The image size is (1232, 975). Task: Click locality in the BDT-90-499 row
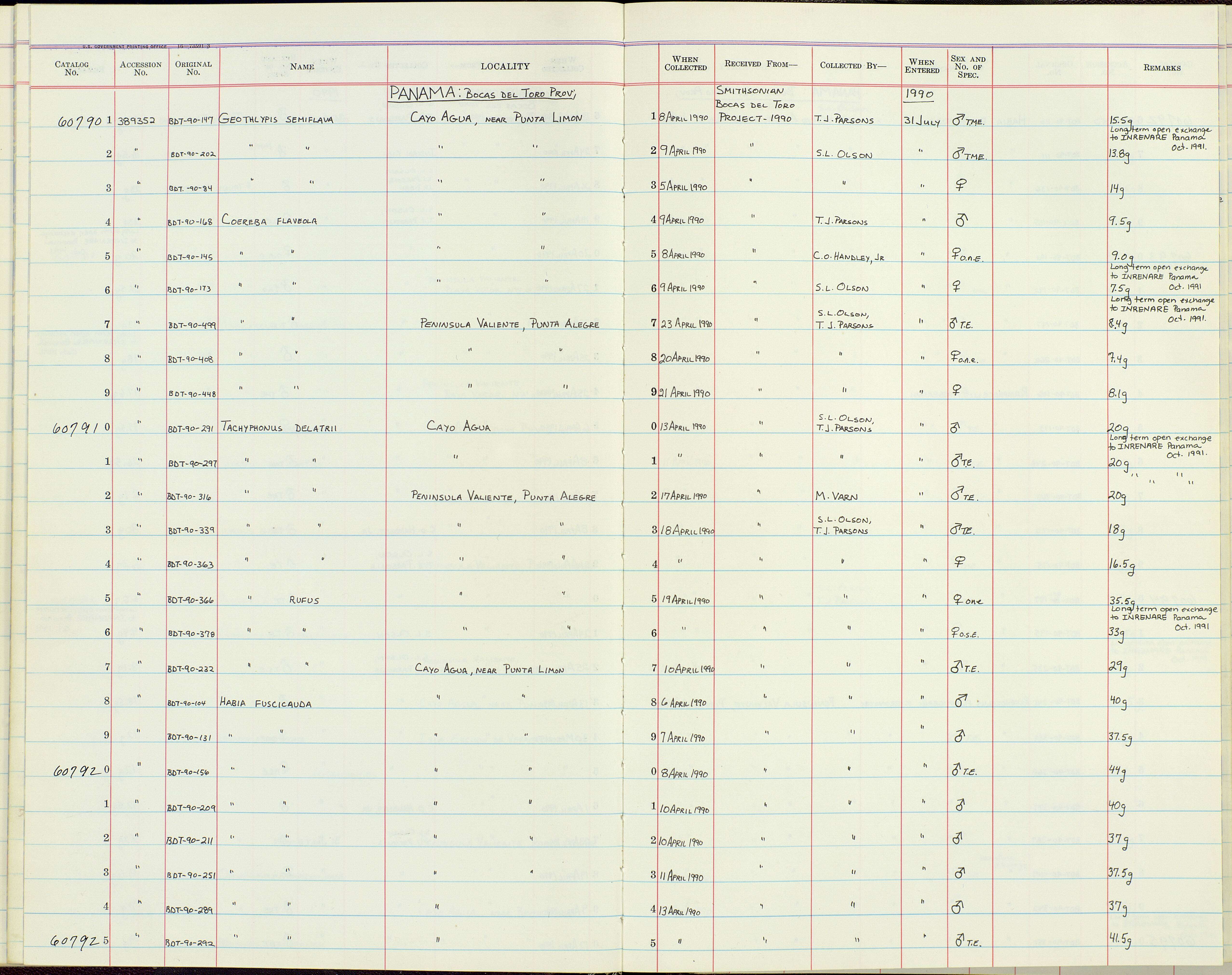[510, 324]
